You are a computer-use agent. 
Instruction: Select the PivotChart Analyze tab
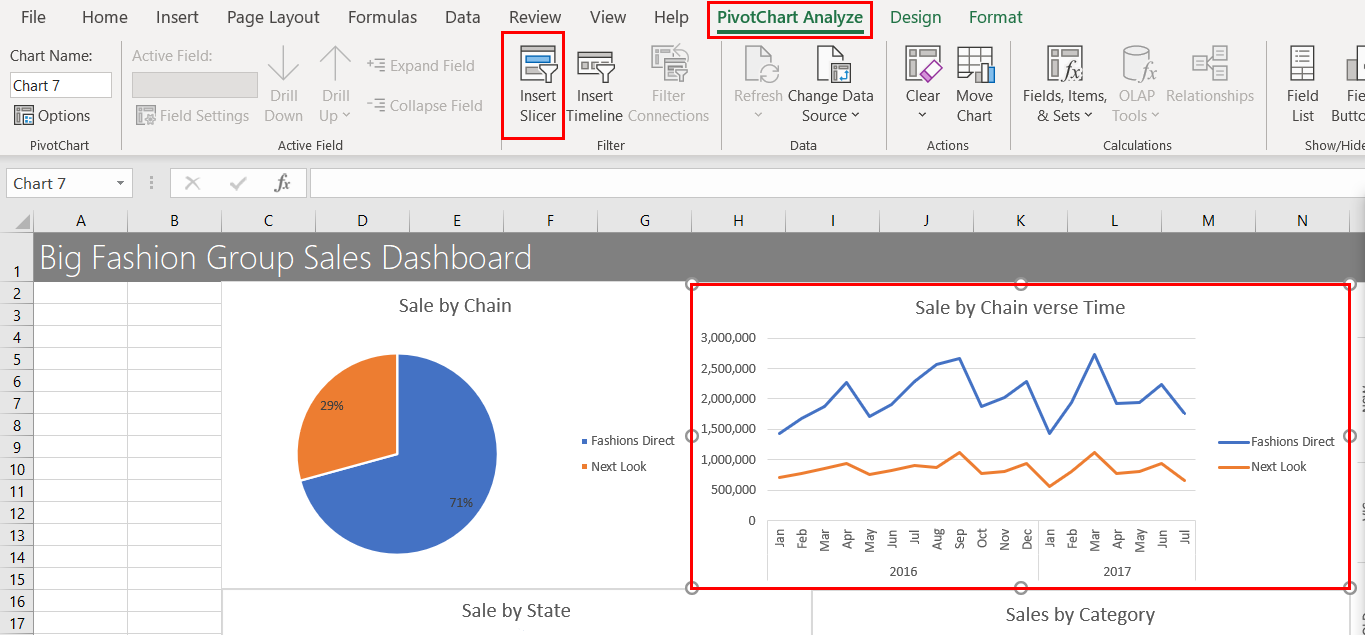point(790,18)
